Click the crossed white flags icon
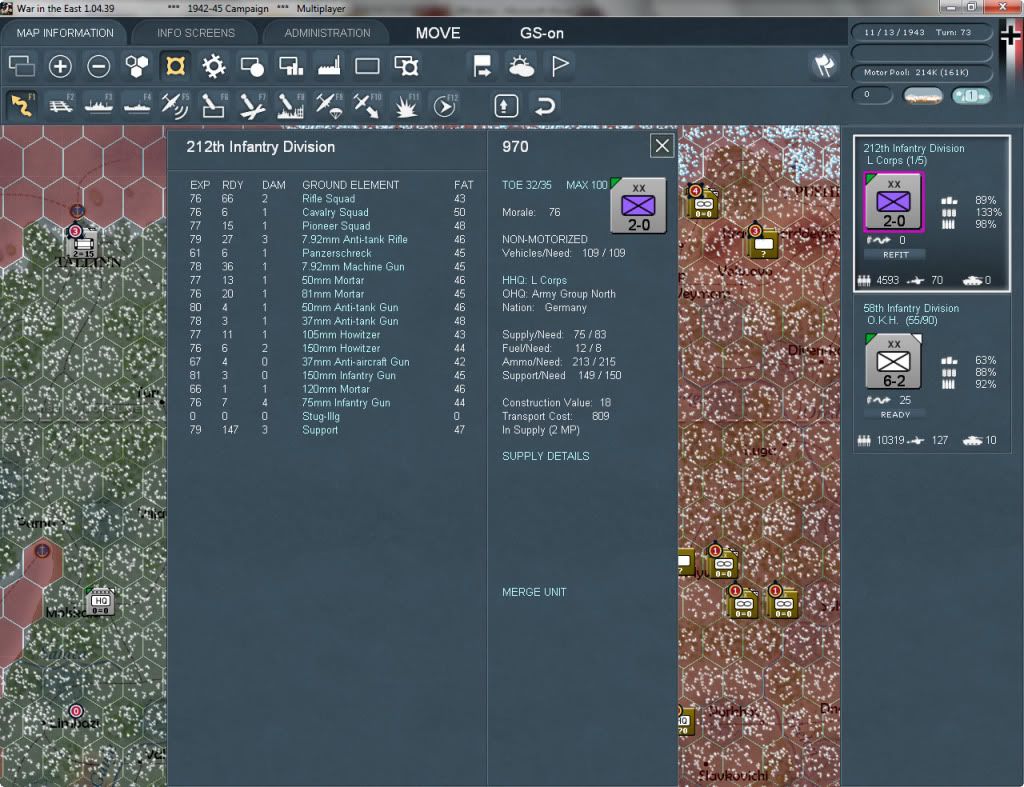 [825, 65]
